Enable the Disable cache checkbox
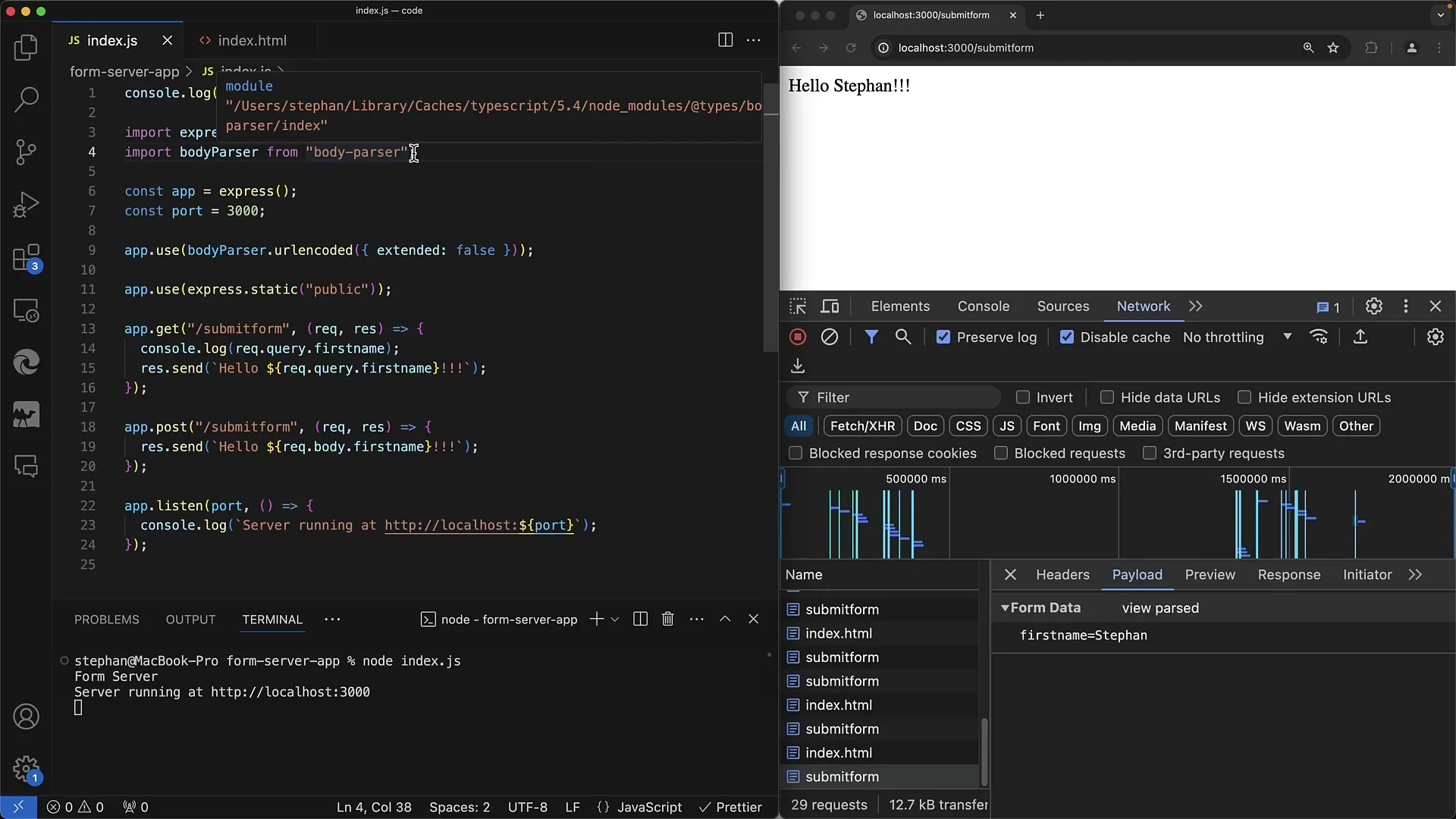1456x819 pixels. (1067, 337)
